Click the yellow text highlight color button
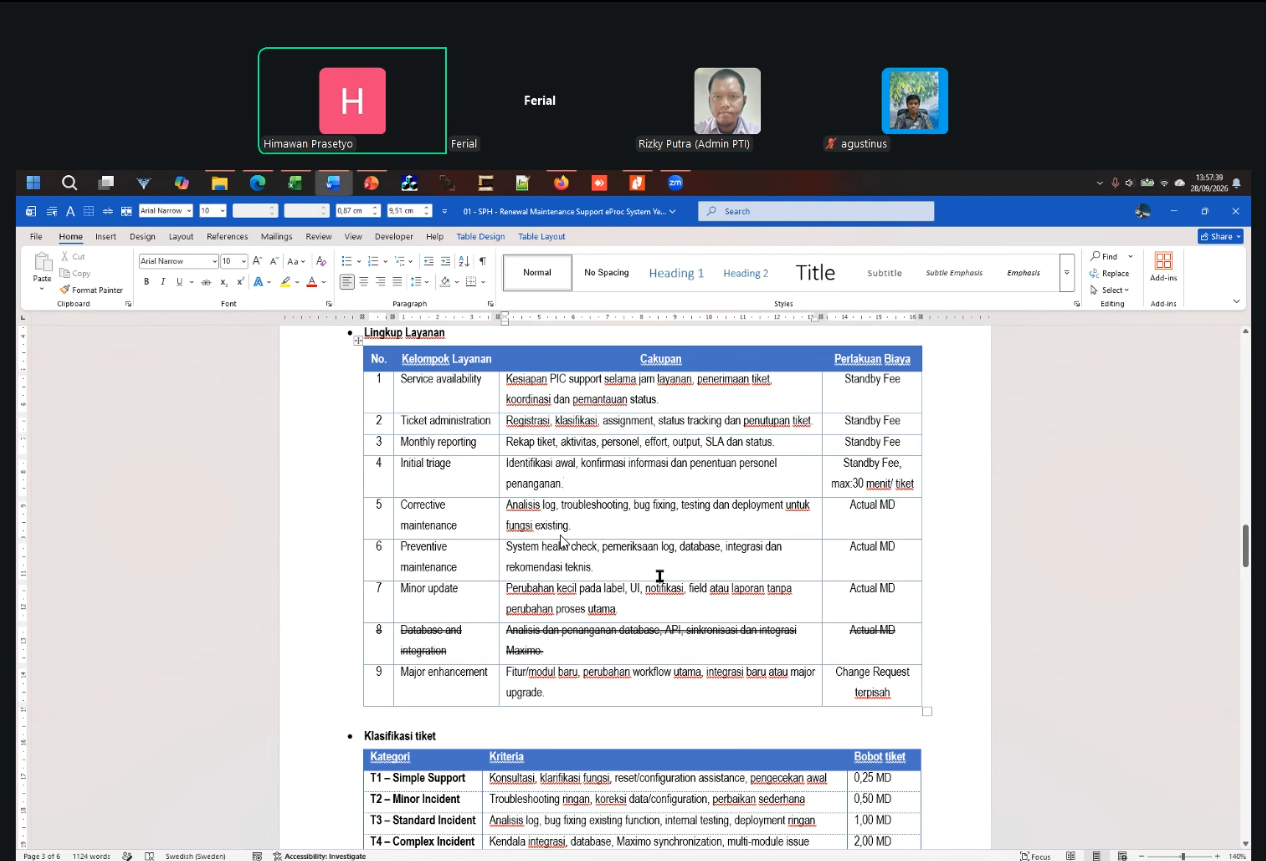 [285, 282]
